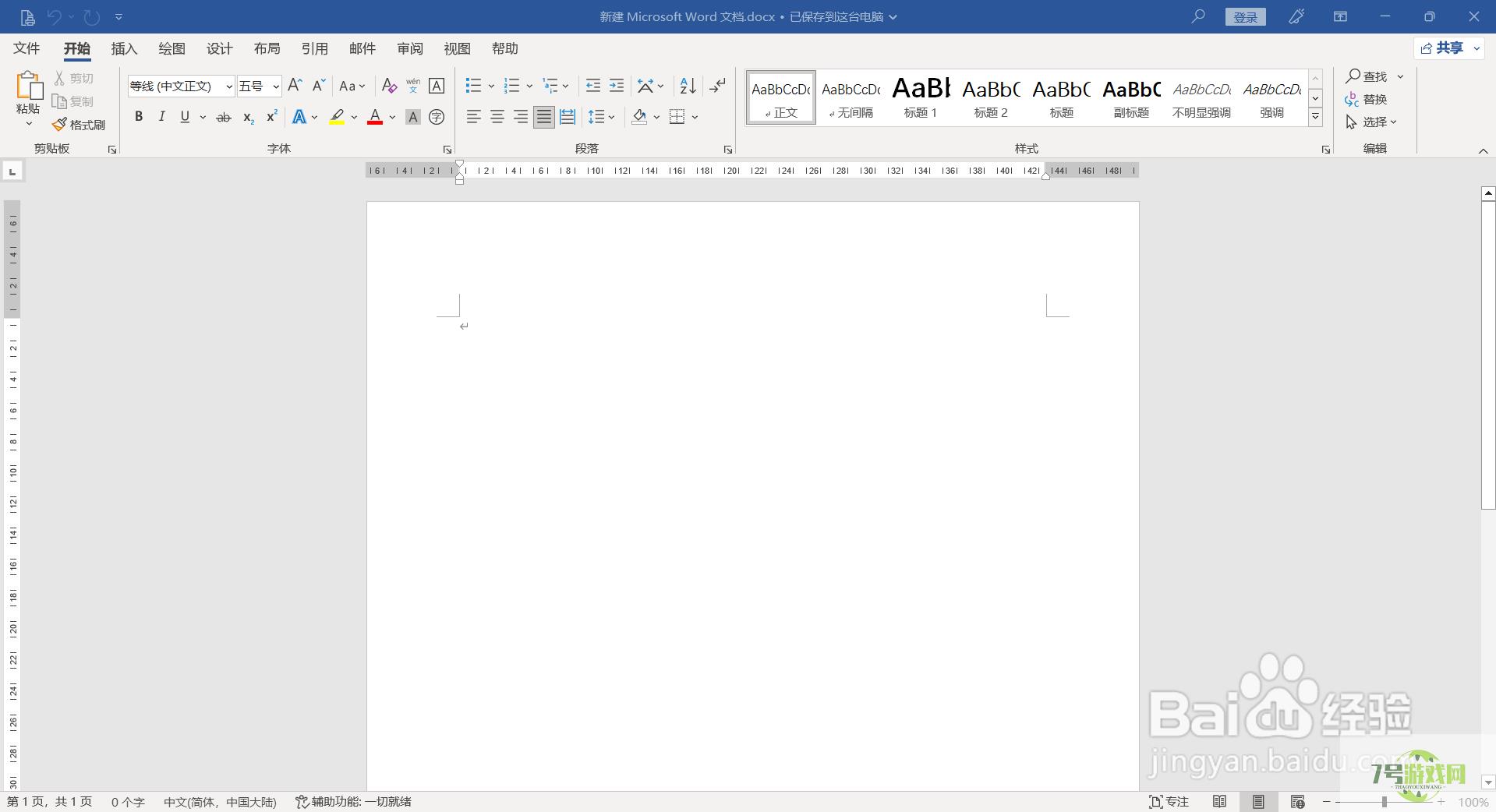Decrease paragraph indent
The width and height of the screenshot is (1496, 812).
592,86
